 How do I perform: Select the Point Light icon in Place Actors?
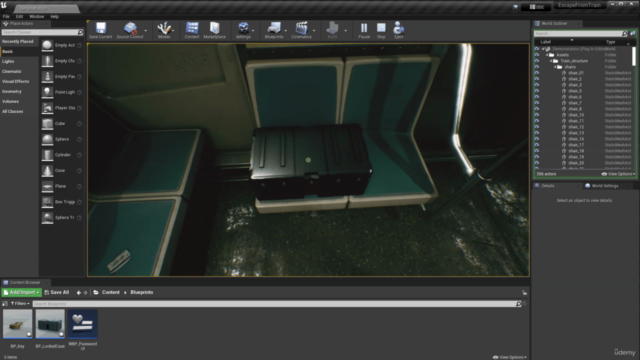(x=47, y=92)
